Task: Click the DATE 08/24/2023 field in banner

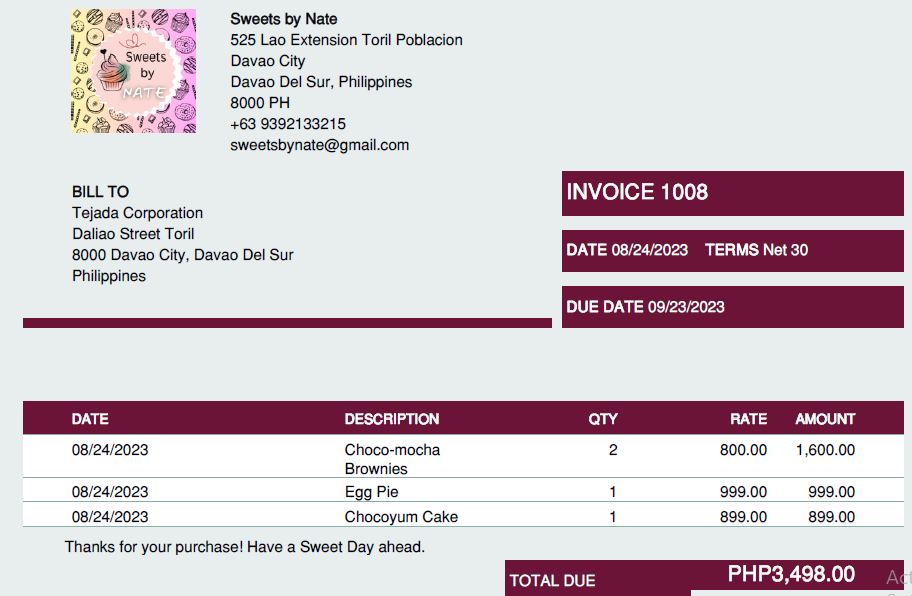Action: coord(627,250)
